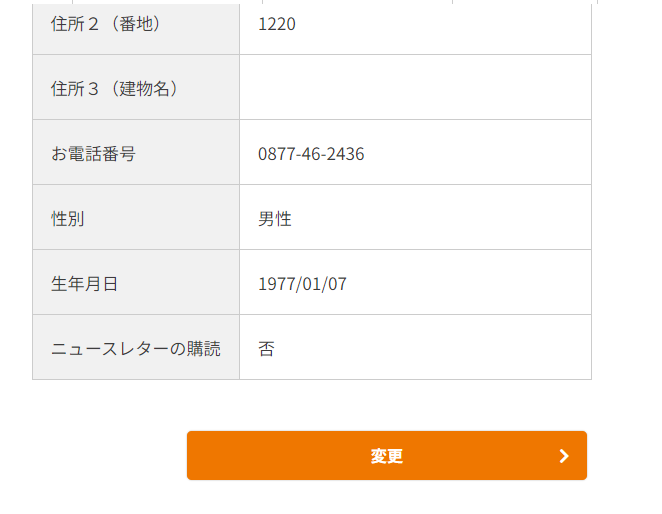The image size is (662, 514).
Task: Click phone number 0877-46-2436
Action: coord(311,154)
